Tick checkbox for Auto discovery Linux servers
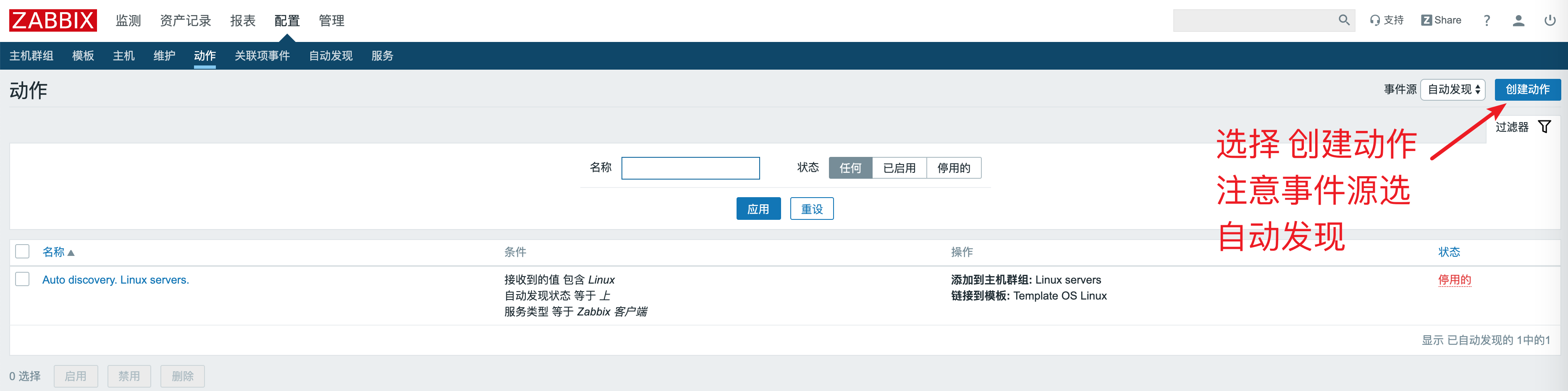Viewport: 1568px width, 391px height. click(23, 279)
